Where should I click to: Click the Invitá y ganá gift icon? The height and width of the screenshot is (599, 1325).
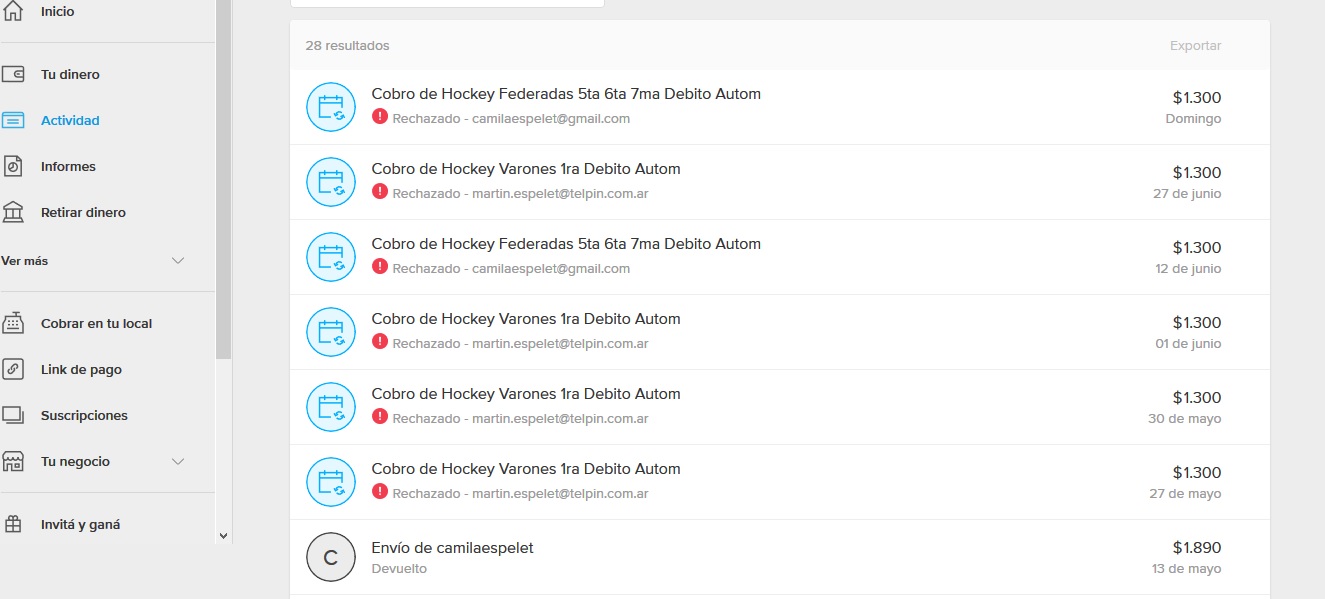pos(13,525)
